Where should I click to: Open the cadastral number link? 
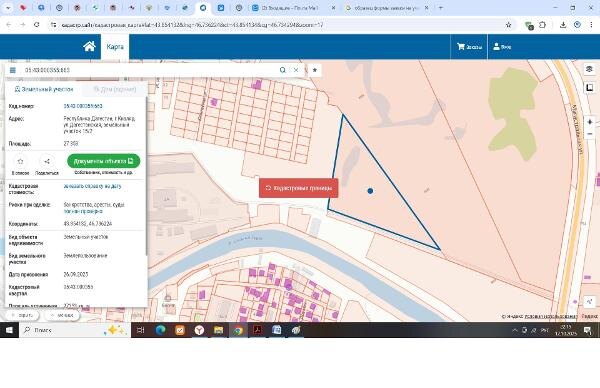83,106
